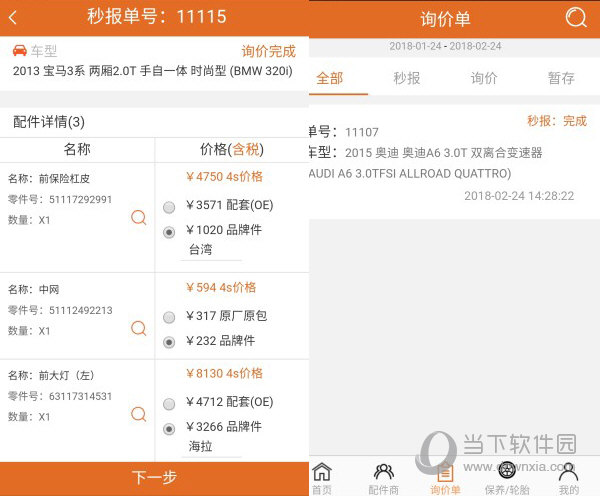Tap the ¥8130 4s价格 text

pyautogui.click(x=224, y=374)
